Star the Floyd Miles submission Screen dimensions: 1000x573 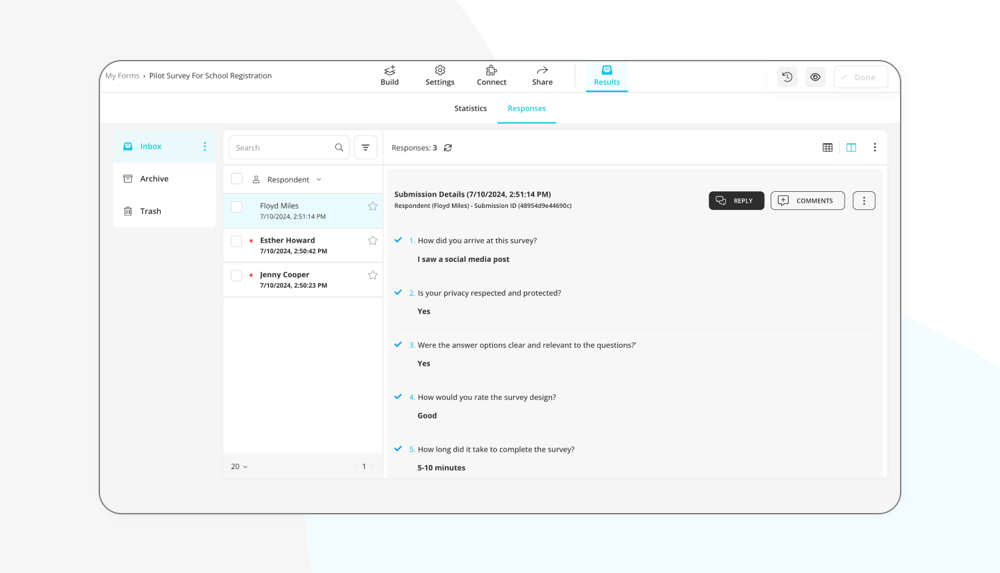point(372,207)
